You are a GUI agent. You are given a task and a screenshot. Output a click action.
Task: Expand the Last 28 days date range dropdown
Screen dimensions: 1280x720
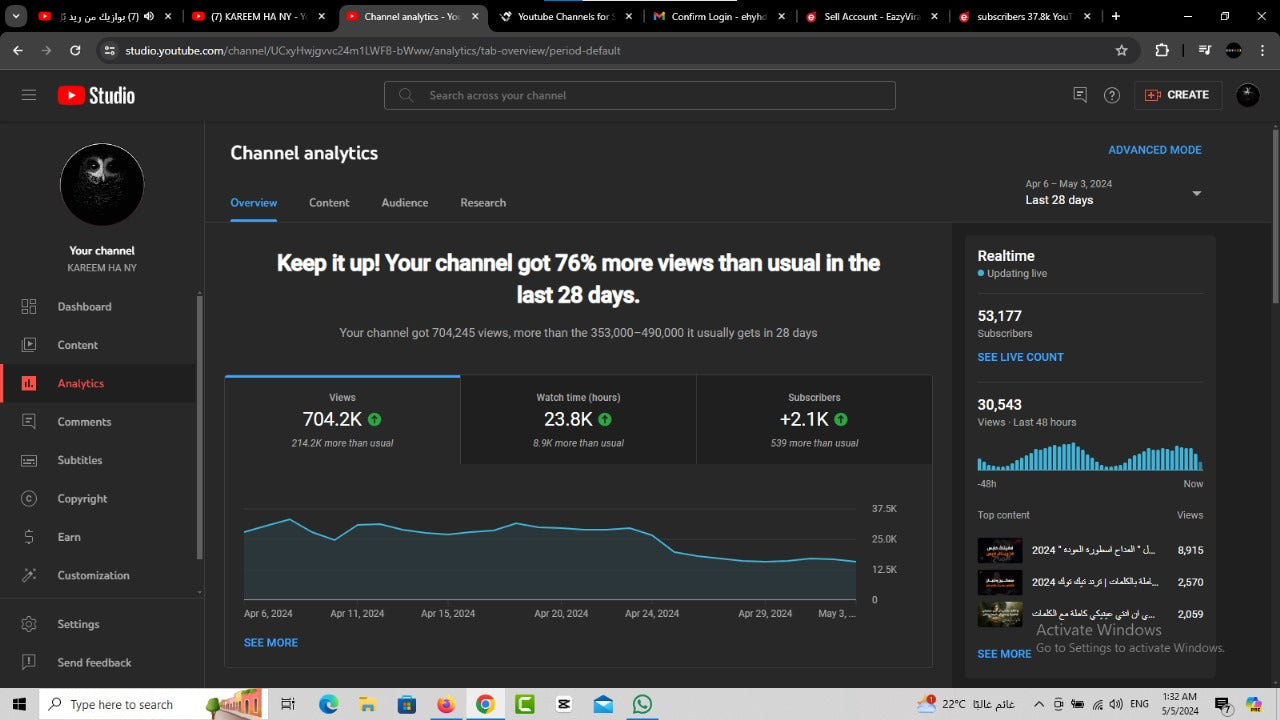coord(1196,193)
